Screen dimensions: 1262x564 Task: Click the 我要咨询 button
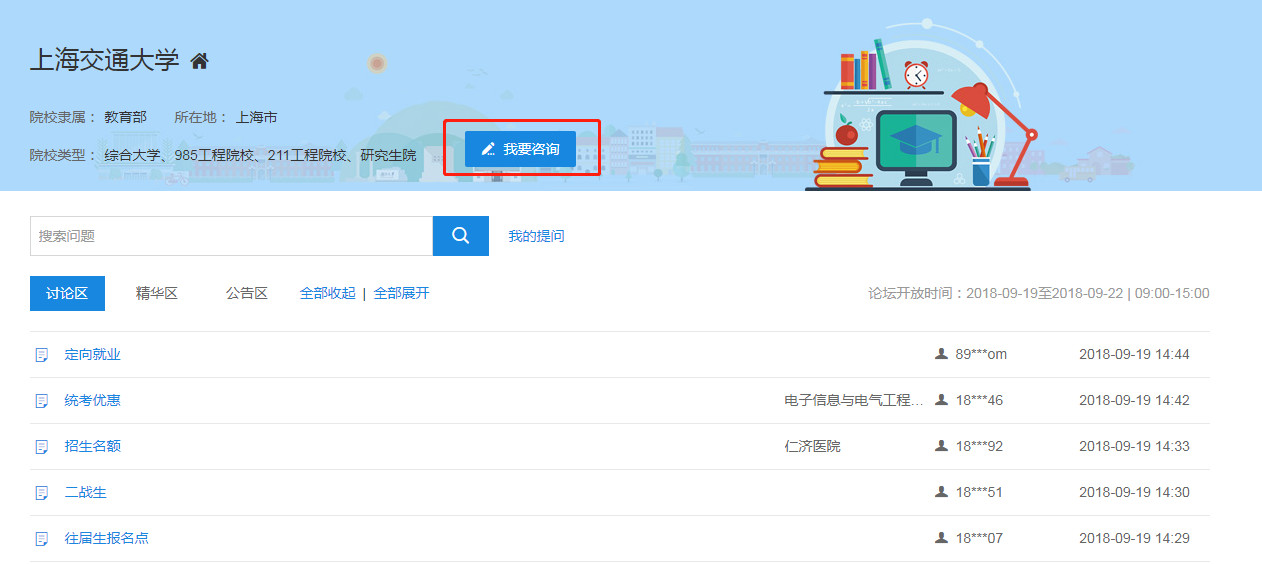pos(520,149)
